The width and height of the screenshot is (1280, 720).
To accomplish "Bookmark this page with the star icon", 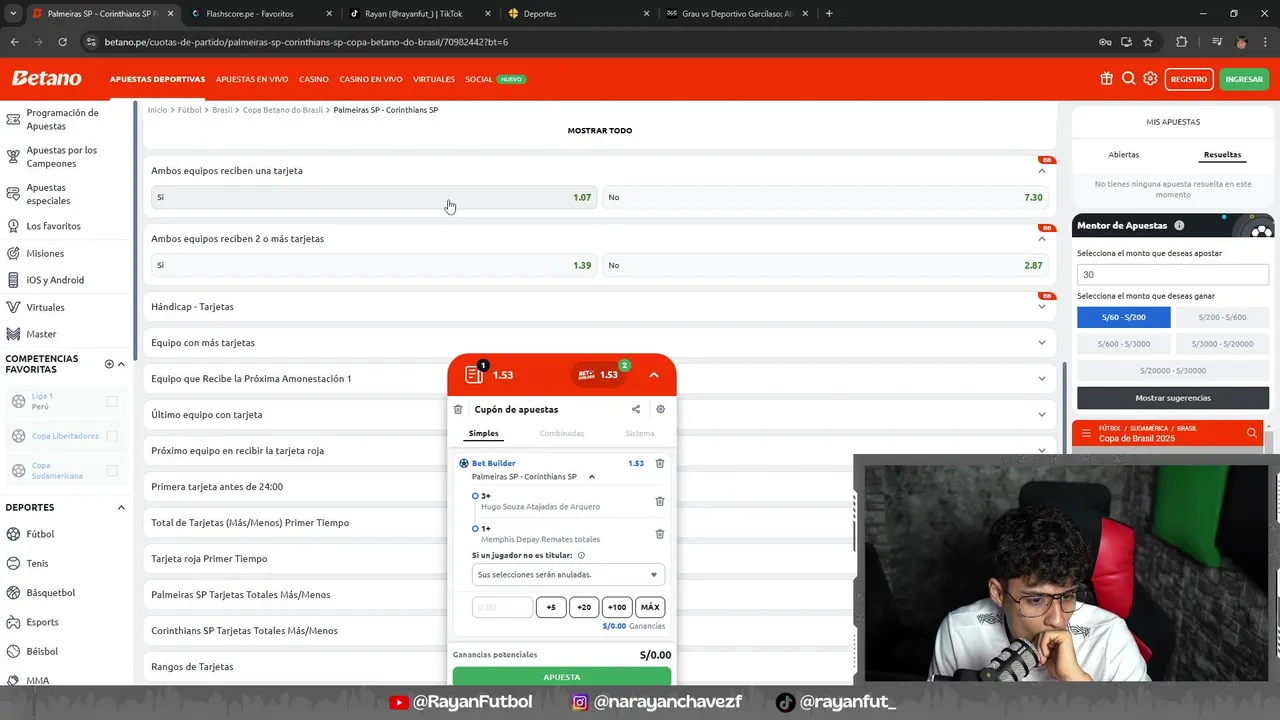I will tap(1148, 42).
